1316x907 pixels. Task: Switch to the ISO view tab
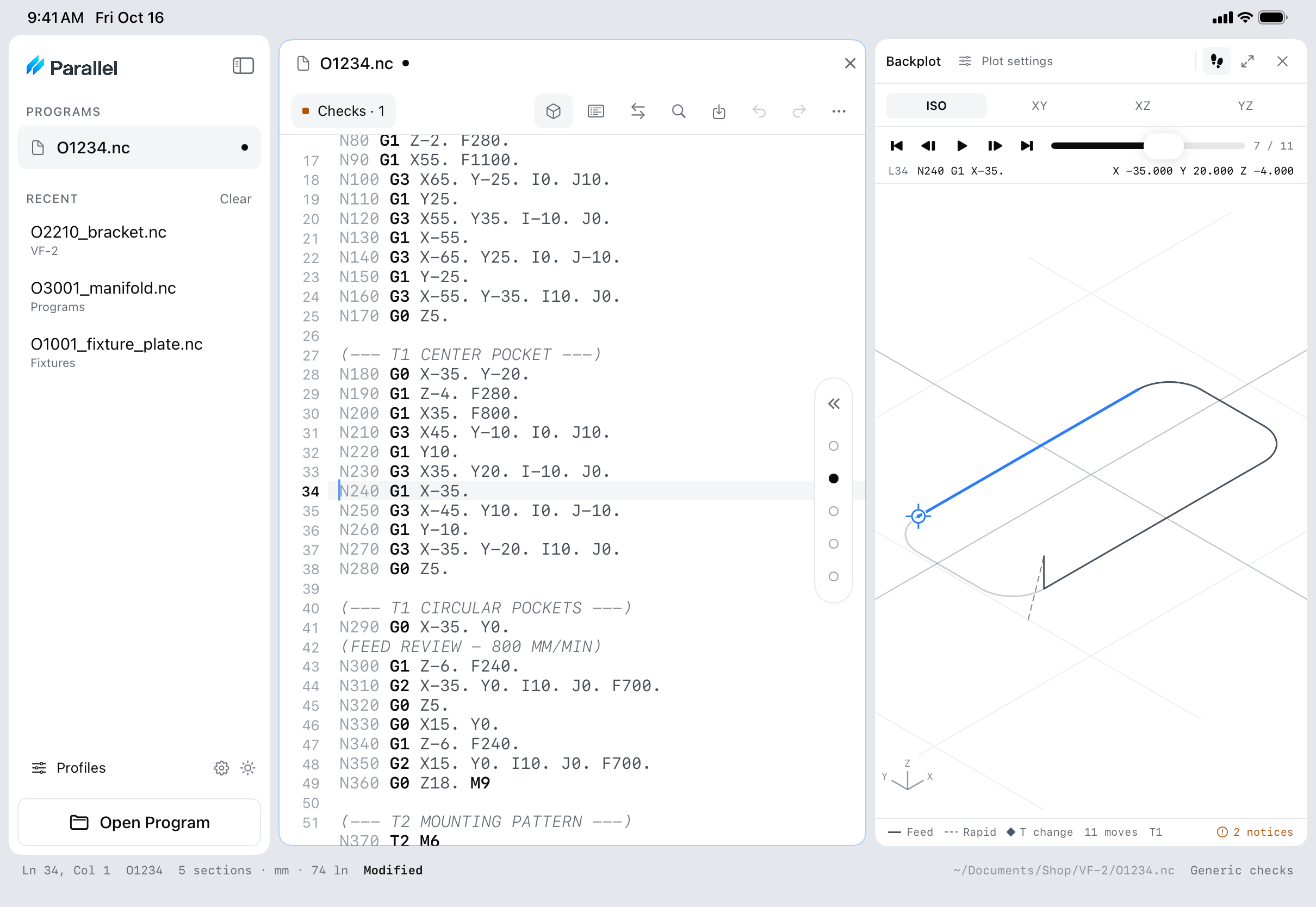pyautogui.click(x=936, y=105)
